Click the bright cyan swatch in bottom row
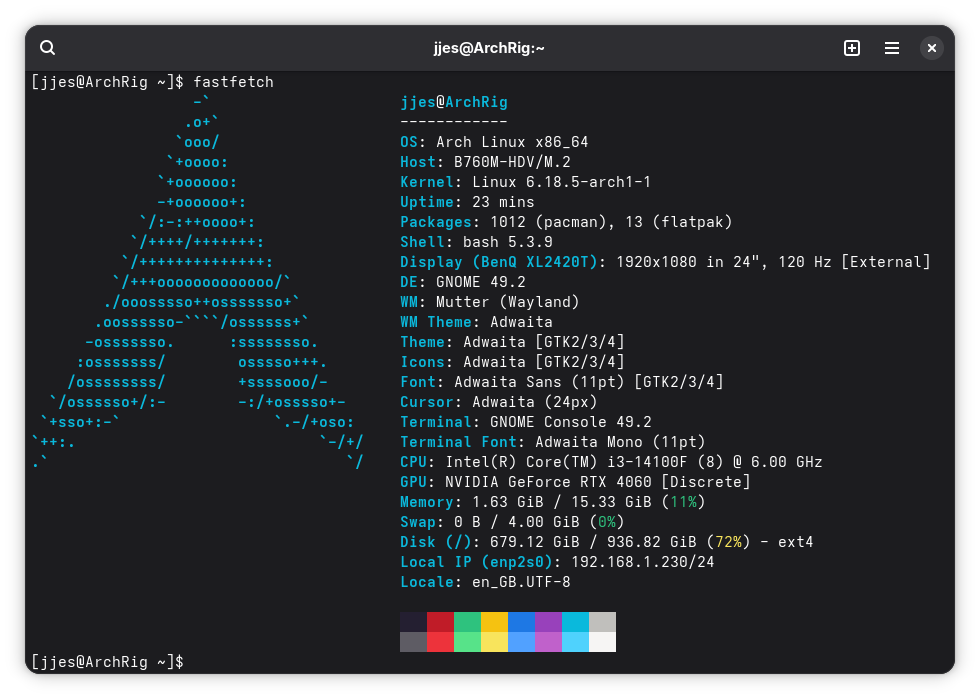 (575, 642)
